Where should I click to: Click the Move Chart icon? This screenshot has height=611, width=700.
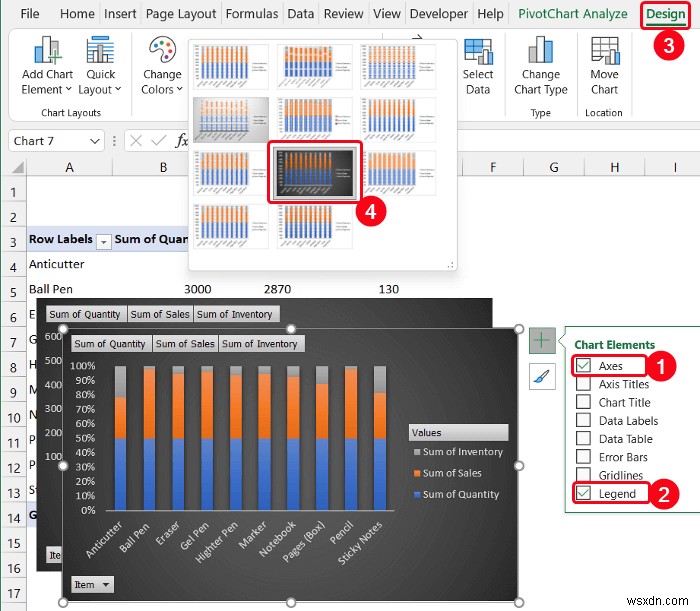pos(605,50)
